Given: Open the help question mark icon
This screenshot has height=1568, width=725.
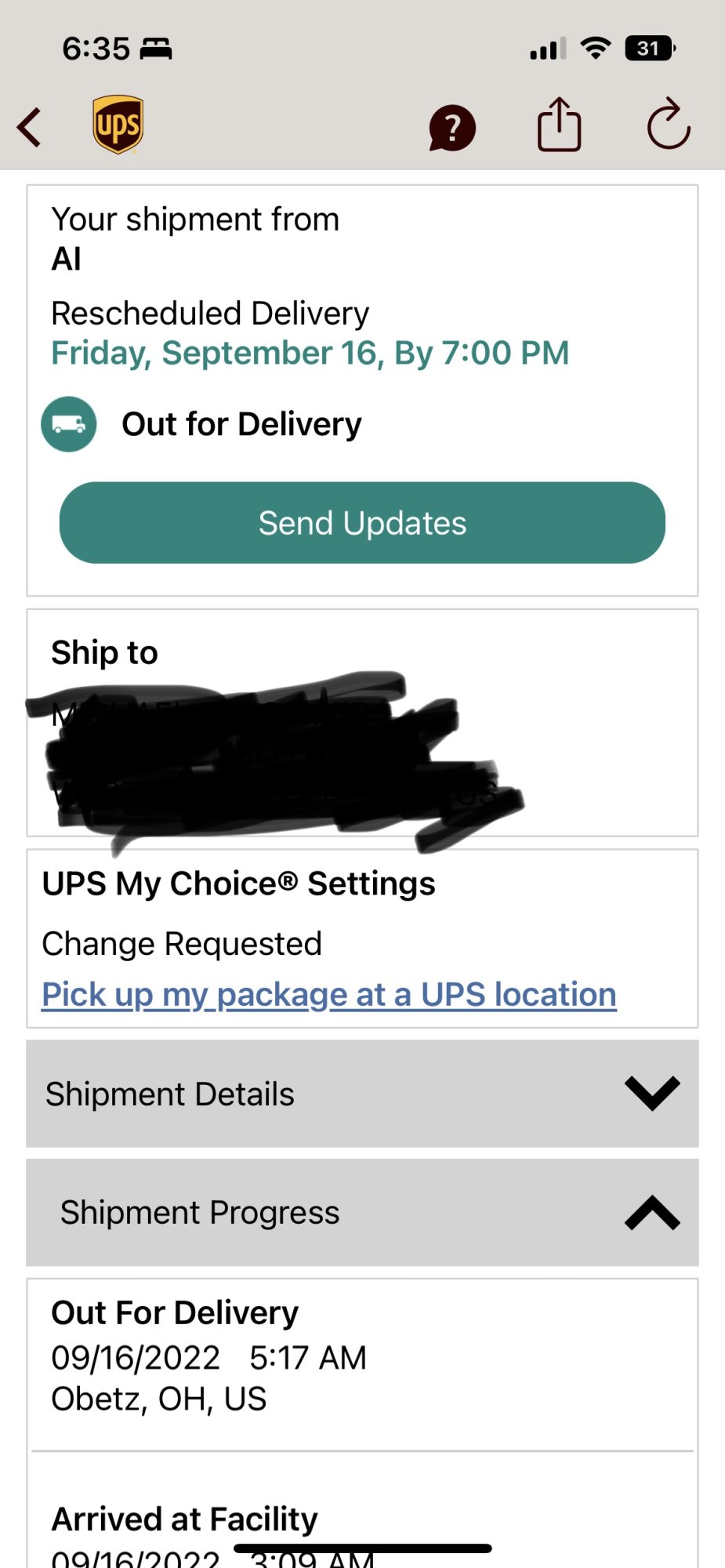Looking at the screenshot, I should coord(452,128).
